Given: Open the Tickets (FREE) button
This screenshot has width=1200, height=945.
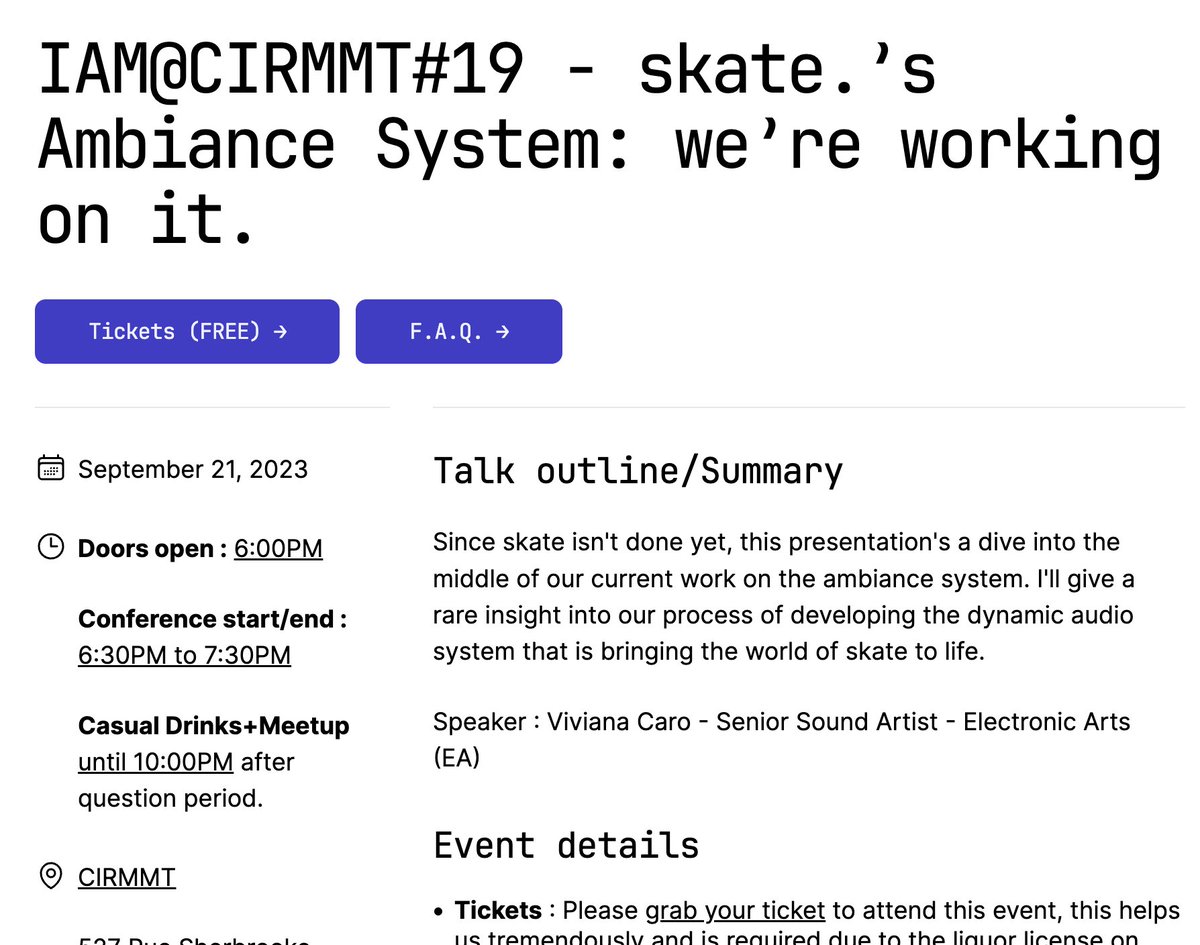Looking at the screenshot, I should pos(187,331).
